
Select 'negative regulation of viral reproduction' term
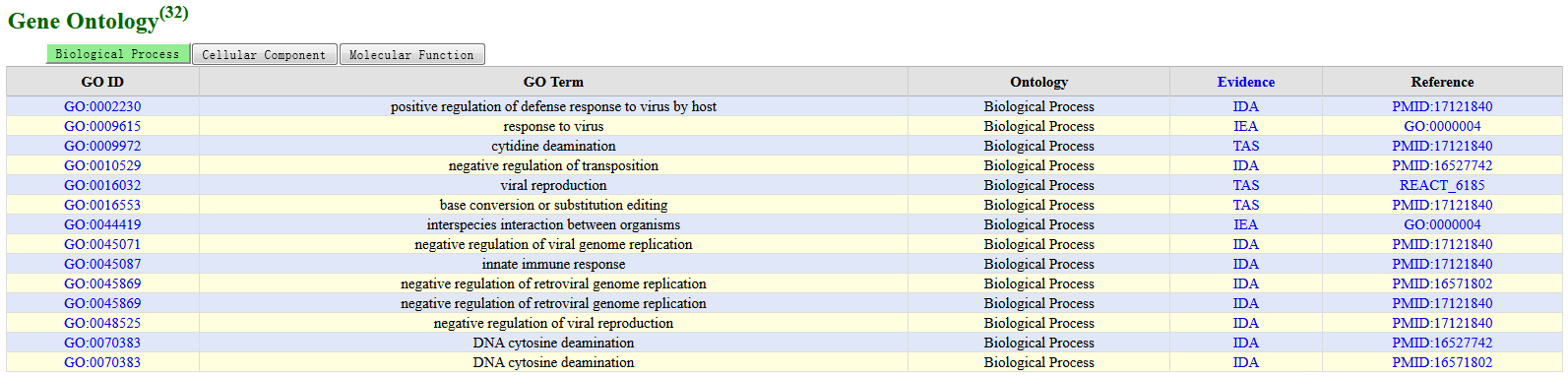tap(553, 323)
